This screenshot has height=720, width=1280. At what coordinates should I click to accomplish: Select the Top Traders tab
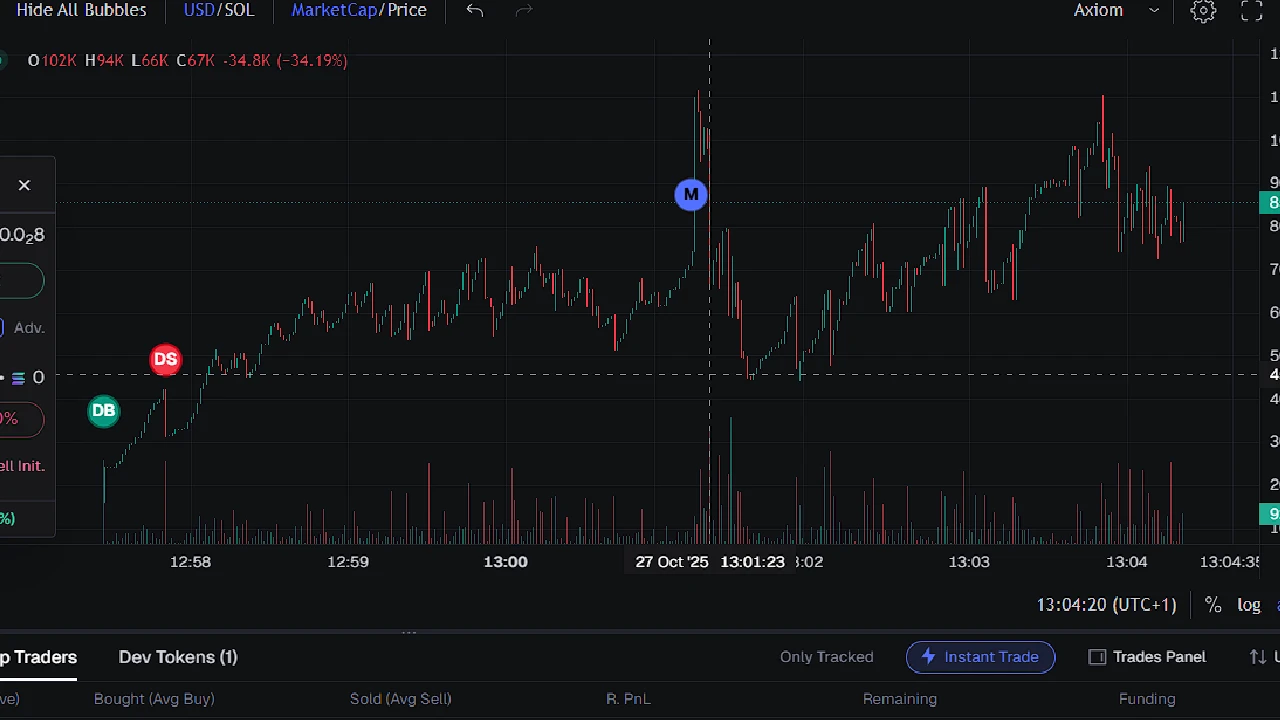[x=38, y=657]
